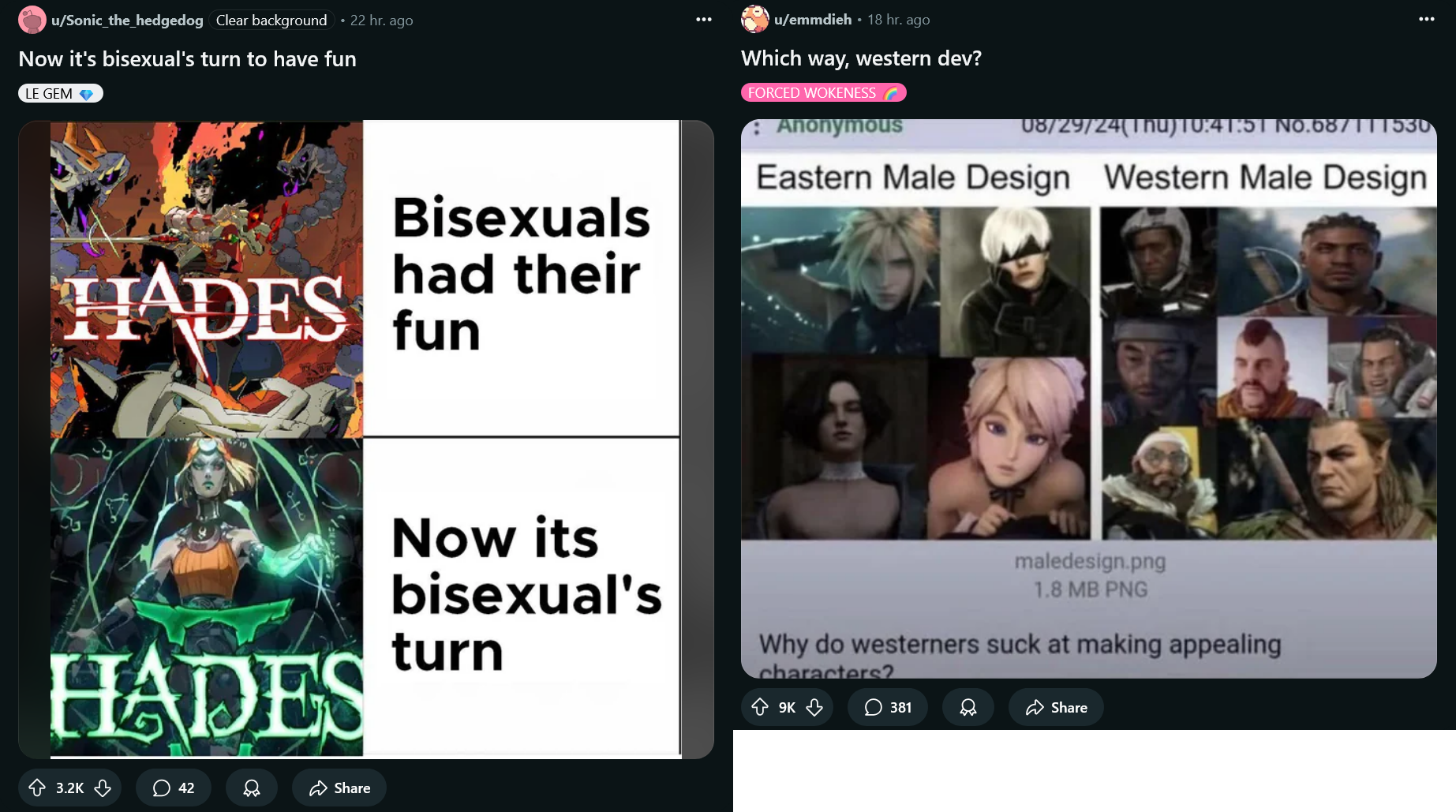Screen dimensions: 1456x812
Task: Open the 42 comments on the Hades post
Action: tap(174, 788)
